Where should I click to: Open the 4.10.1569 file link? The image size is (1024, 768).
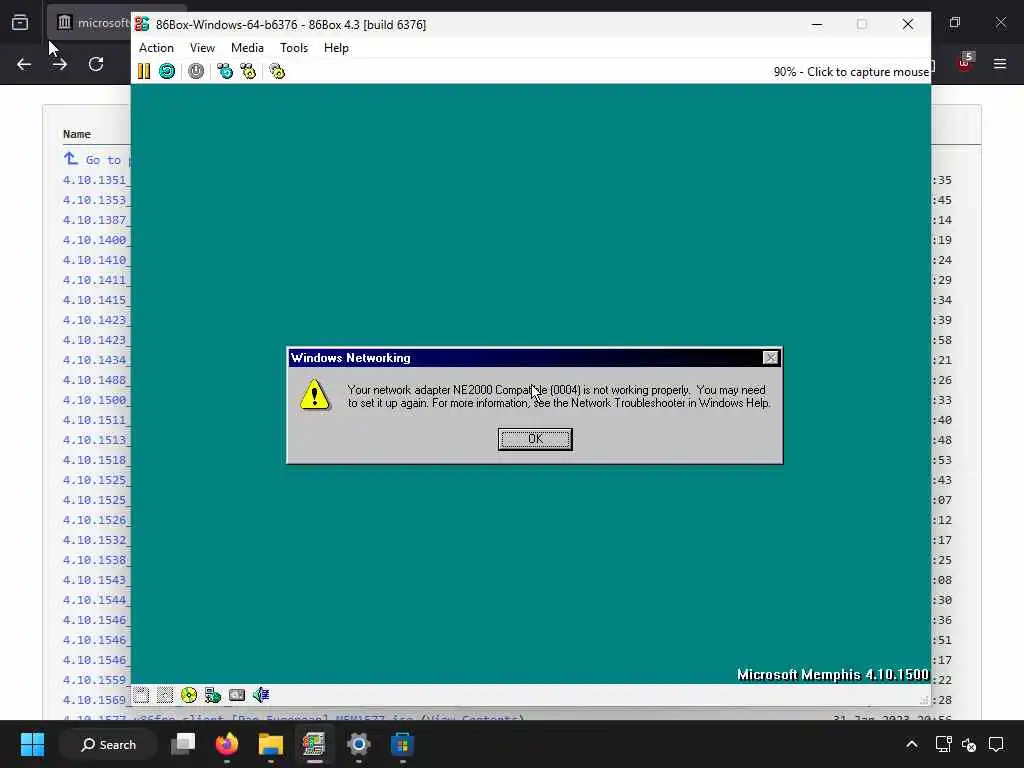96,699
